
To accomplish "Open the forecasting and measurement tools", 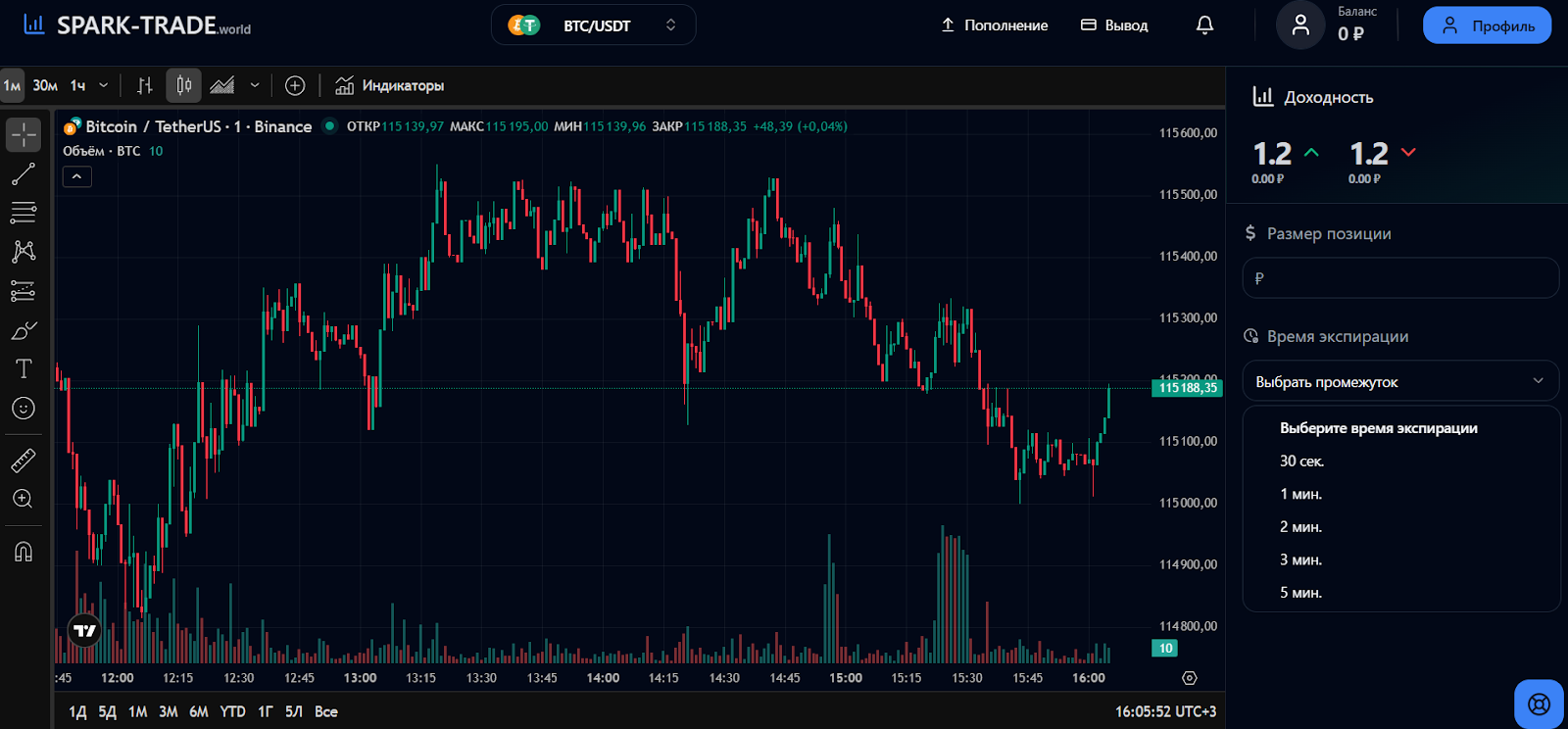I will (x=24, y=291).
